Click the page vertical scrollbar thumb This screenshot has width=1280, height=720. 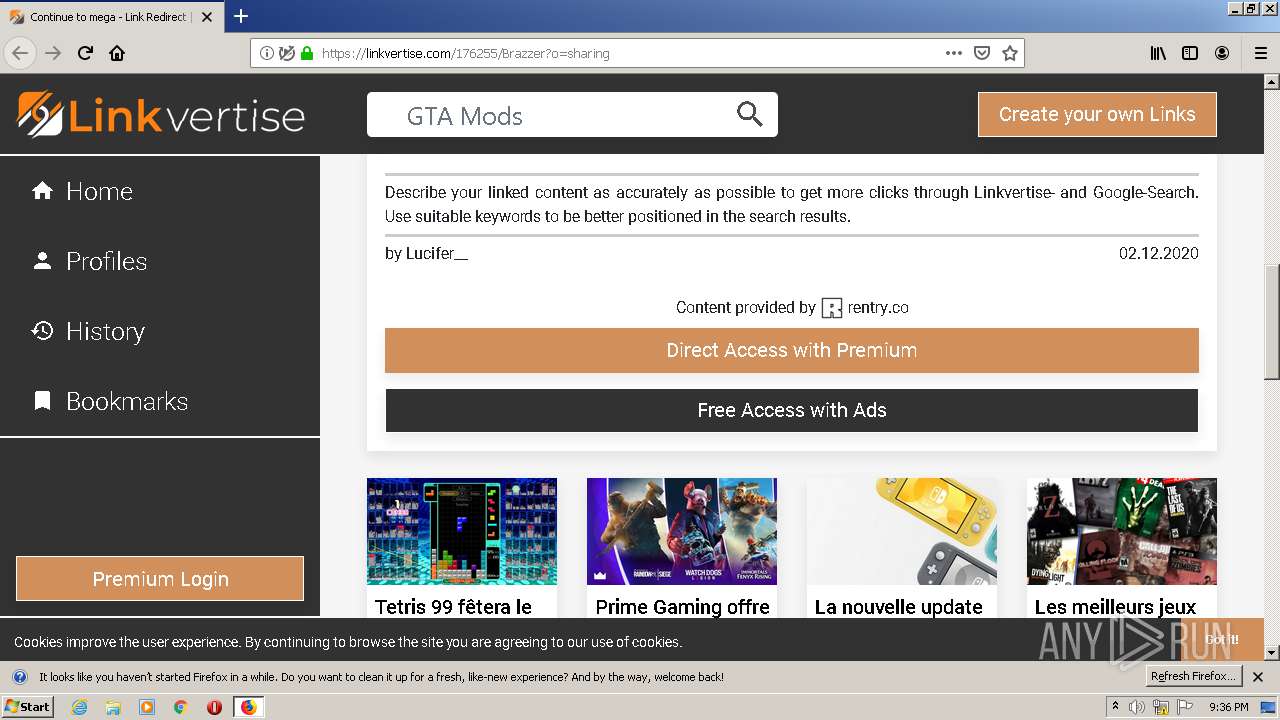tap(1271, 322)
